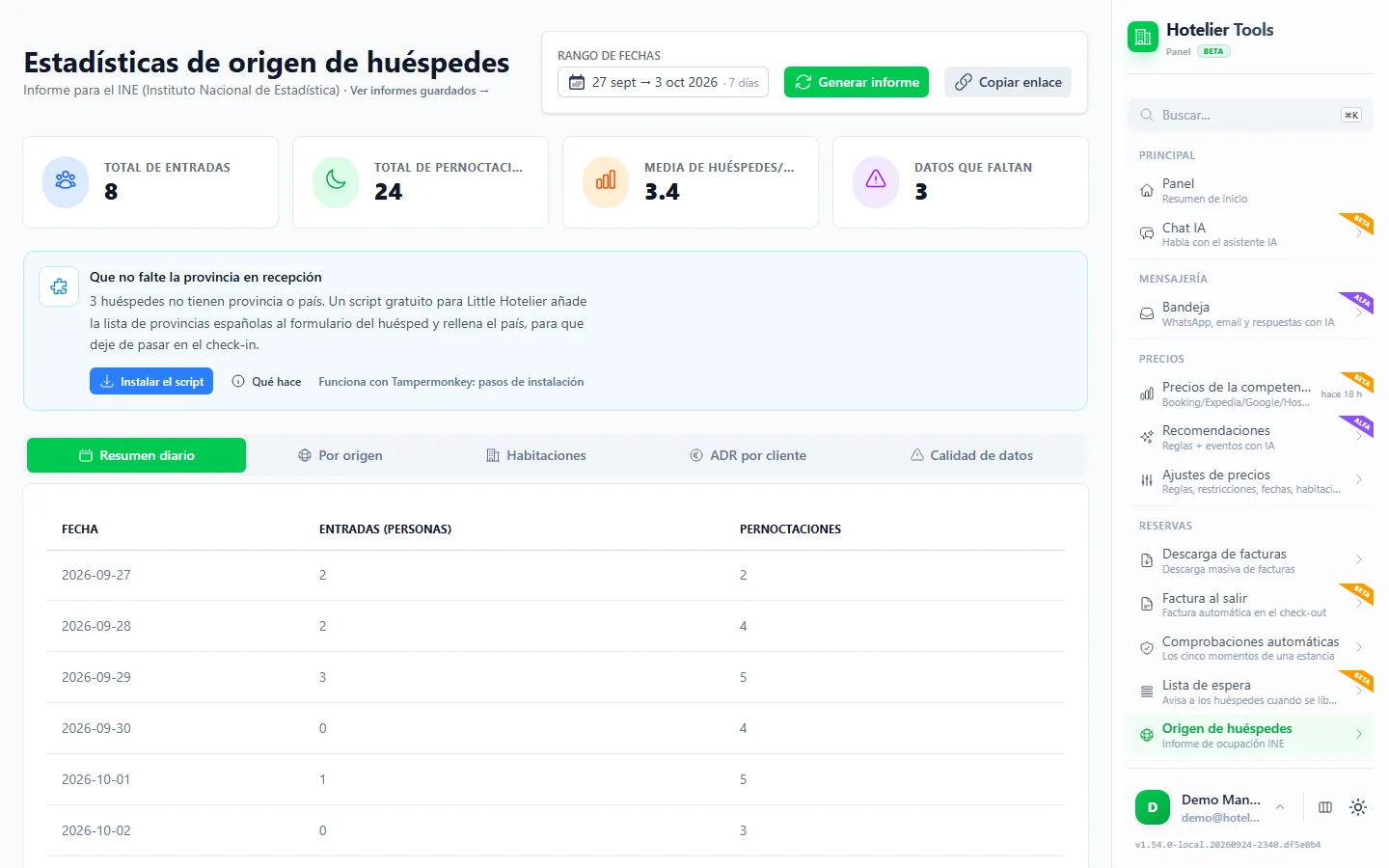
Task: Switch to the Por origen tab
Action: (x=340, y=455)
